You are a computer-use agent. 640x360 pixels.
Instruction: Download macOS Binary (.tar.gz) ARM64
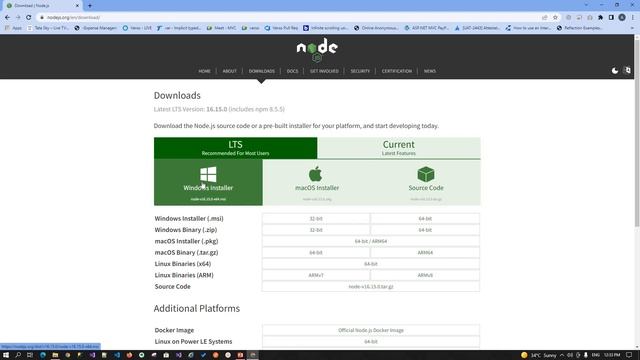click(x=425, y=253)
